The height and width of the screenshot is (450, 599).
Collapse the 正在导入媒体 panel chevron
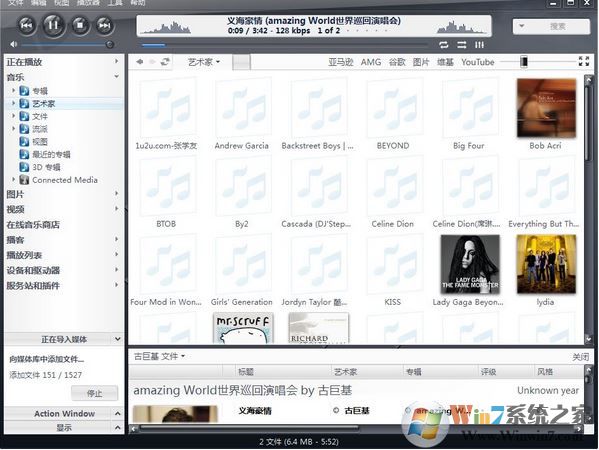pos(117,339)
